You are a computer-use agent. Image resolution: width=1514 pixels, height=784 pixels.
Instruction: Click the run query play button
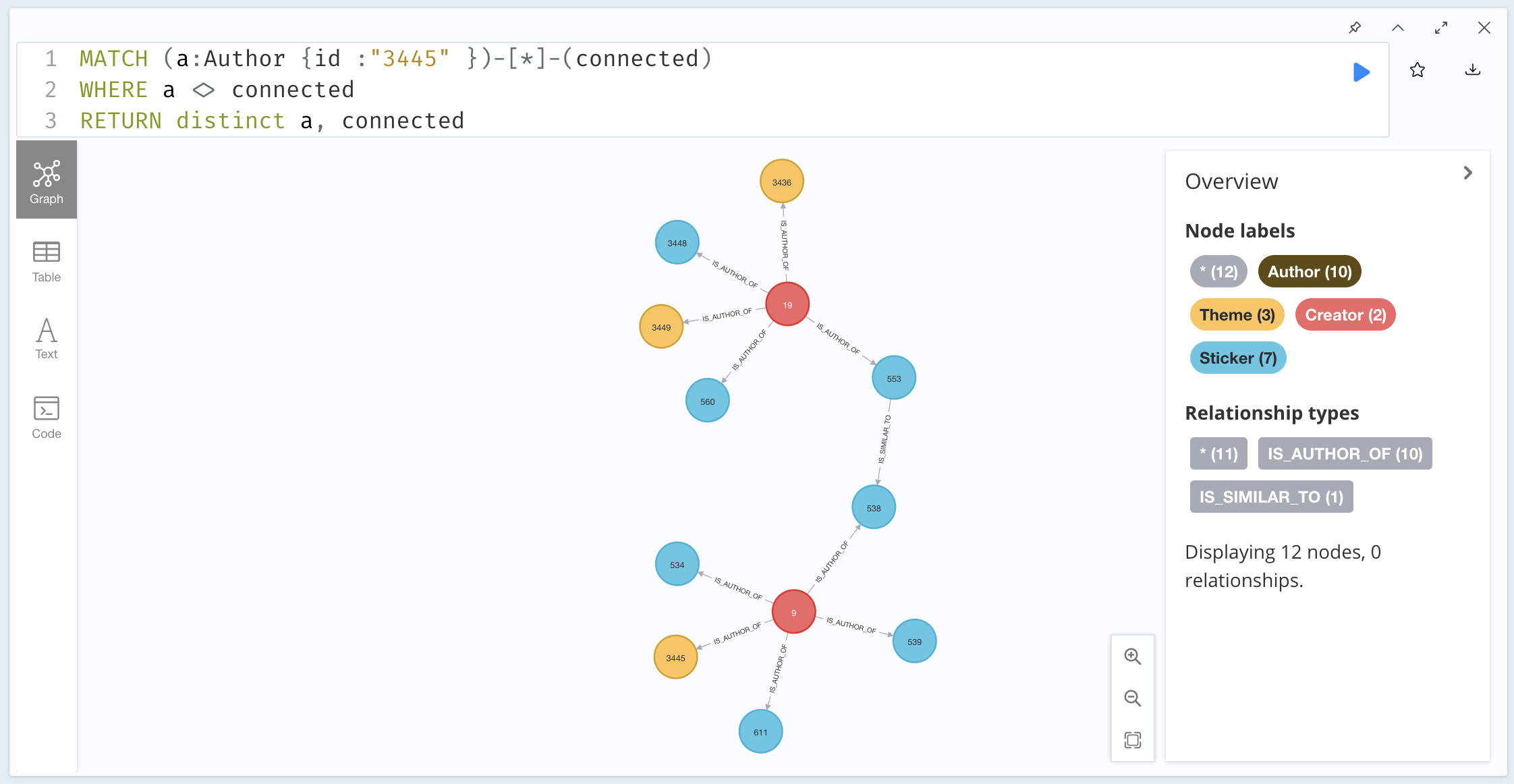1362,72
